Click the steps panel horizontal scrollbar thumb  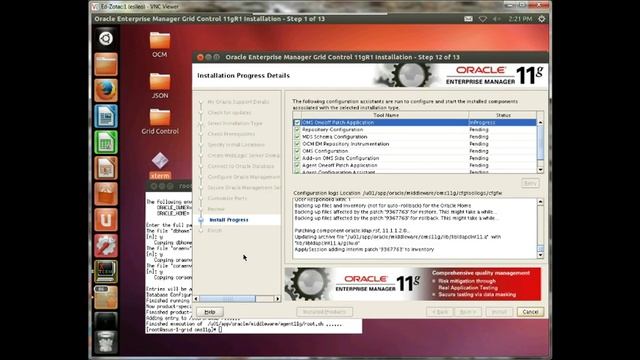tap(227, 299)
